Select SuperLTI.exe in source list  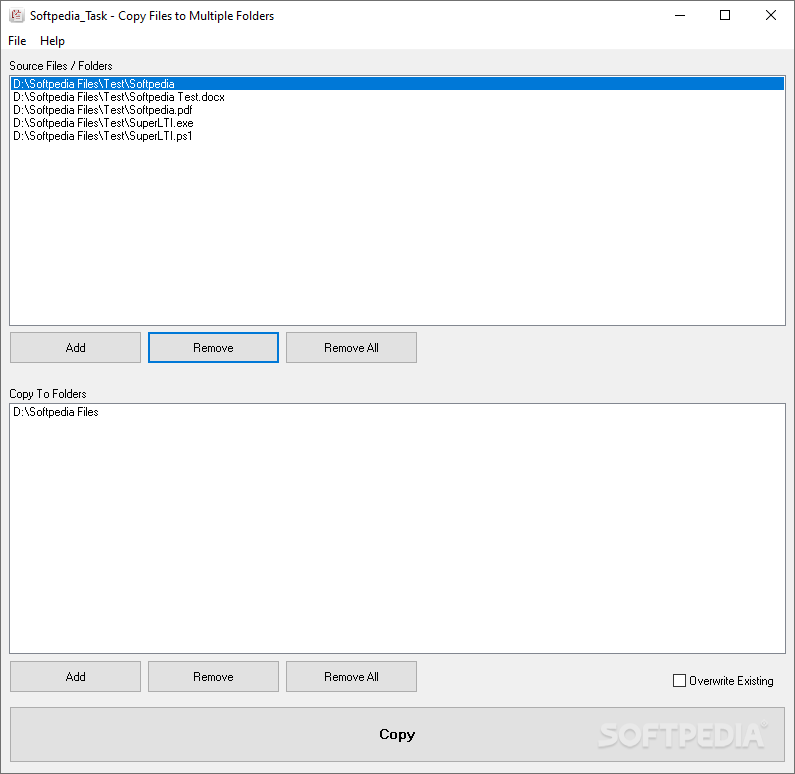pyautogui.click(x=398, y=123)
